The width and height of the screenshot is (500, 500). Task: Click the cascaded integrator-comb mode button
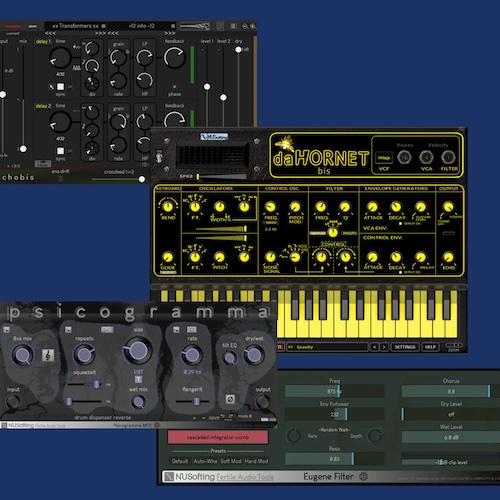point(218,437)
